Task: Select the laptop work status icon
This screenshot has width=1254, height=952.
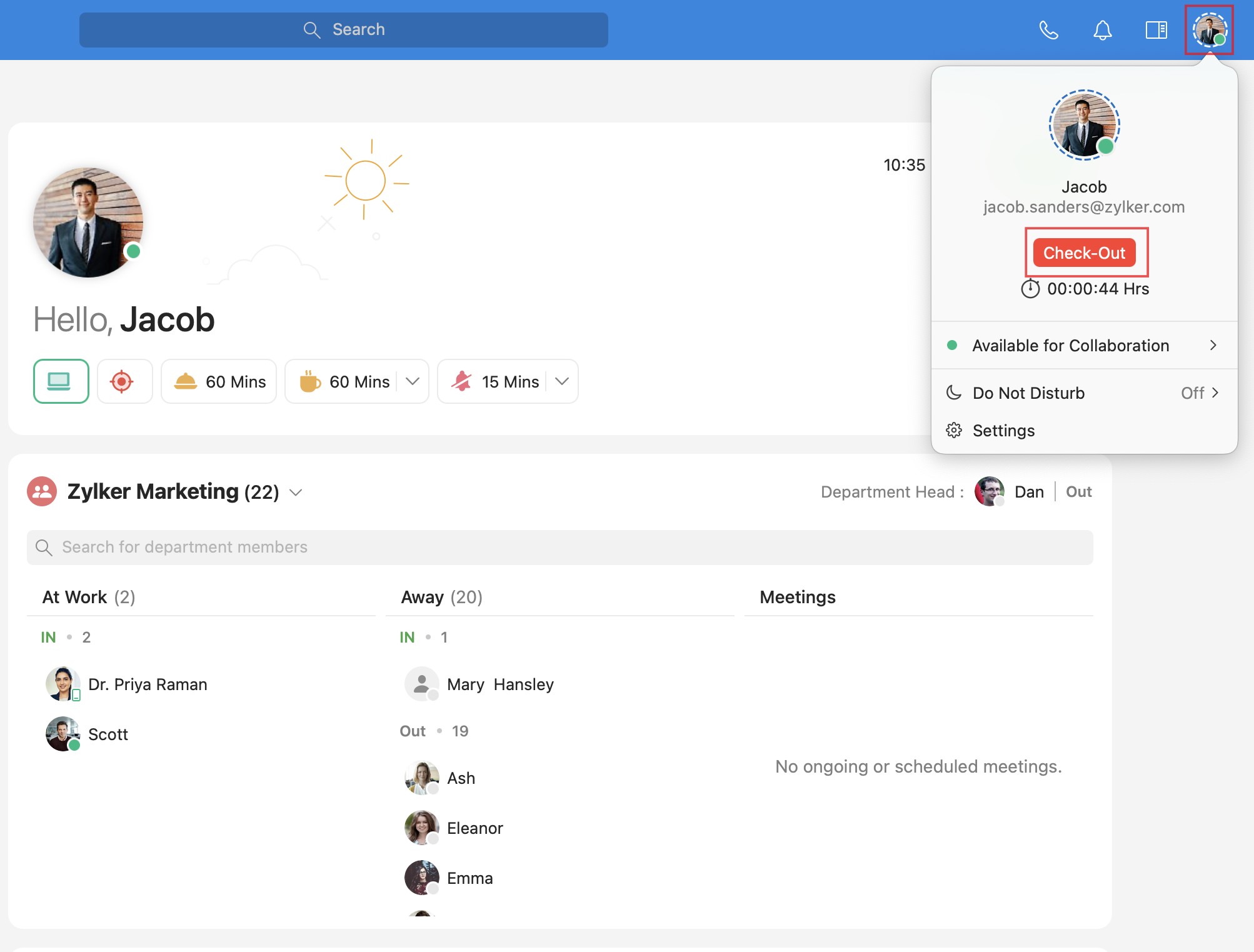Action: pyautogui.click(x=61, y=381)
